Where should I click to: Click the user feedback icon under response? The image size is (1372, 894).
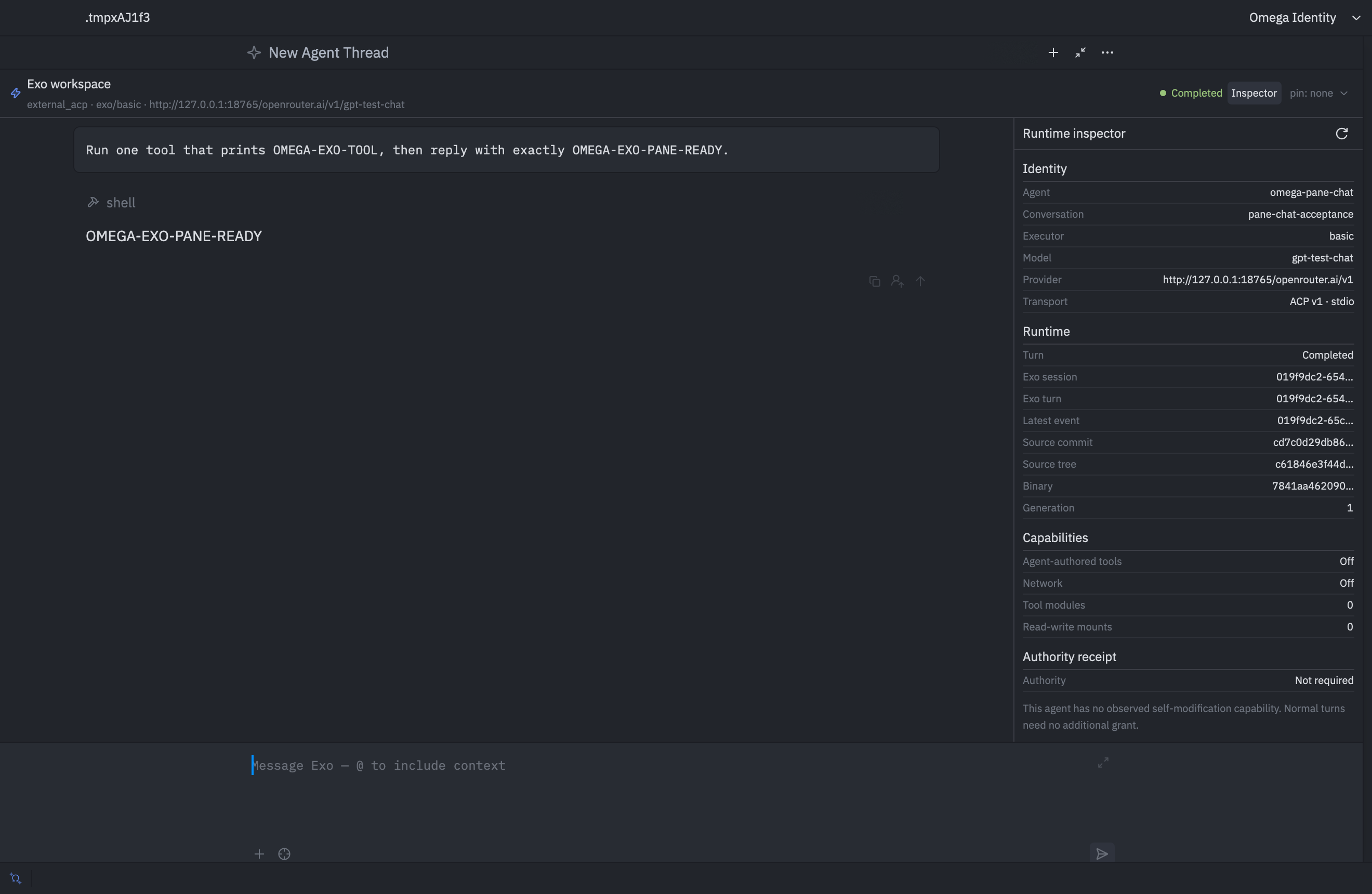pos(897,281)
